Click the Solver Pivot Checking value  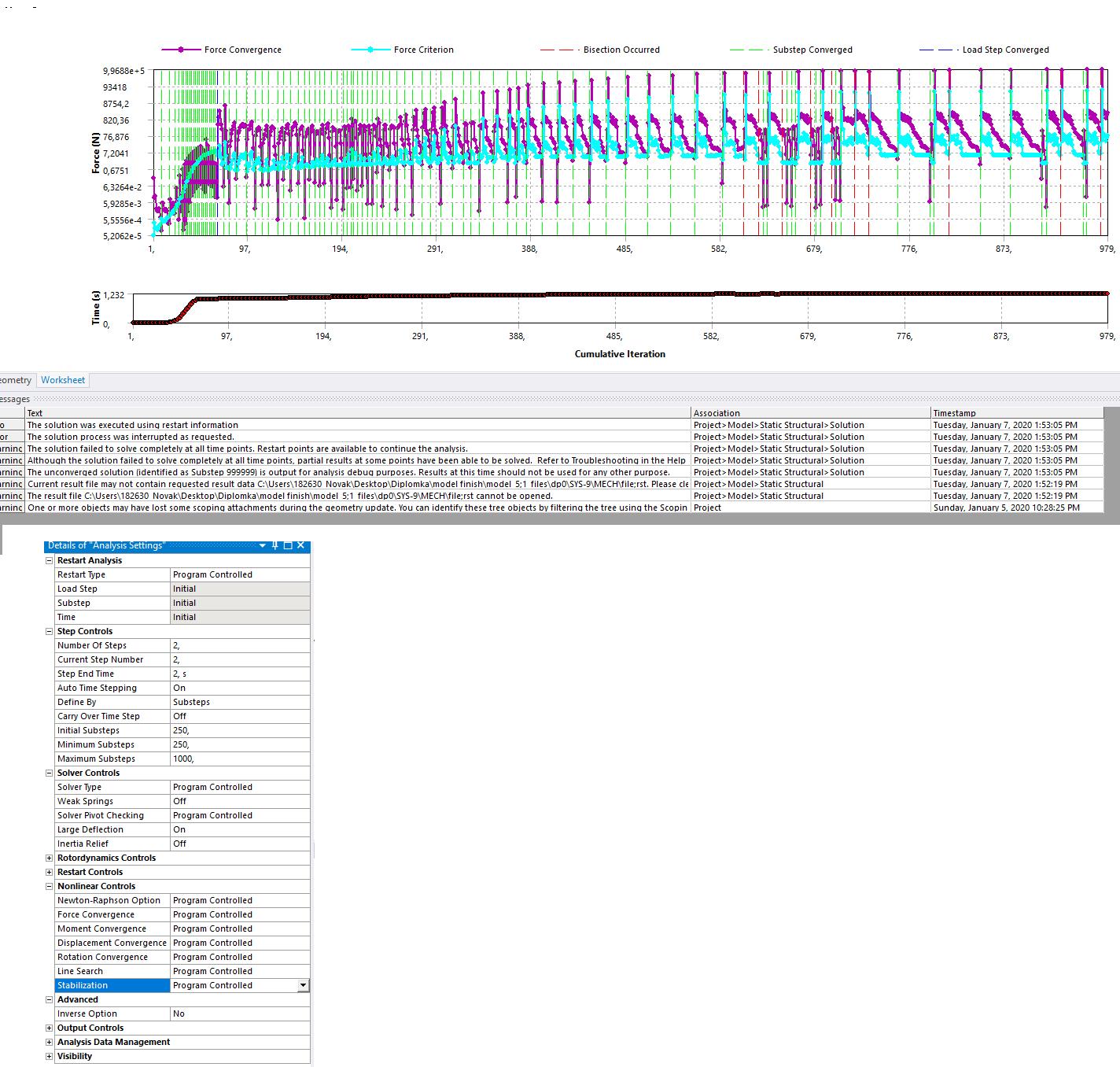click(x=240, y=815)
